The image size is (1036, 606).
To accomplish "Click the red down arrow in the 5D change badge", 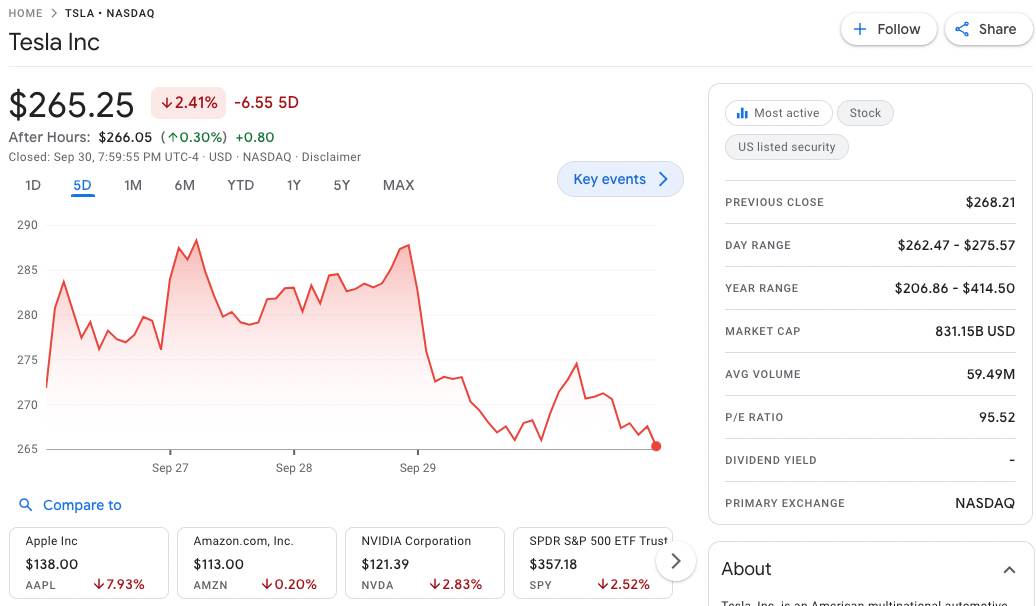I will coord(166,102).
